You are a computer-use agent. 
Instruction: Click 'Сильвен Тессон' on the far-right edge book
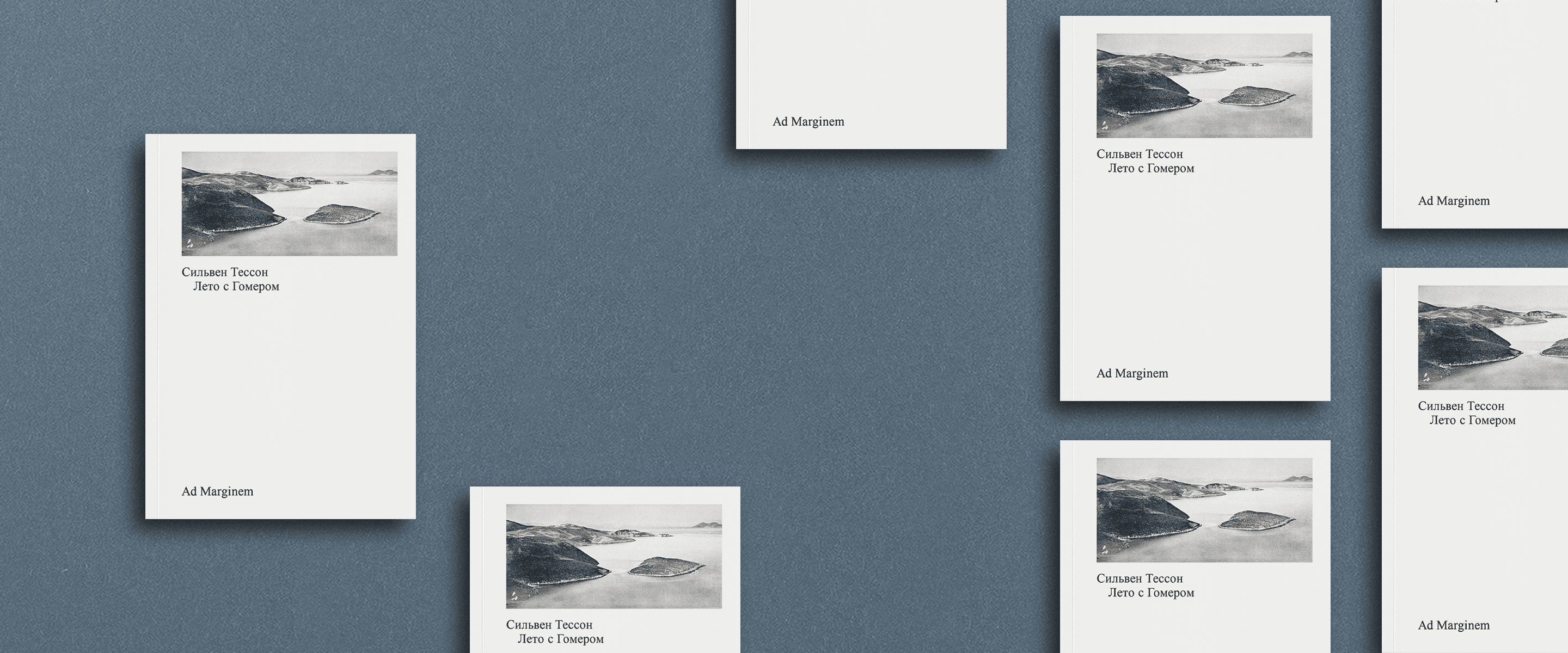point(1461,406)
